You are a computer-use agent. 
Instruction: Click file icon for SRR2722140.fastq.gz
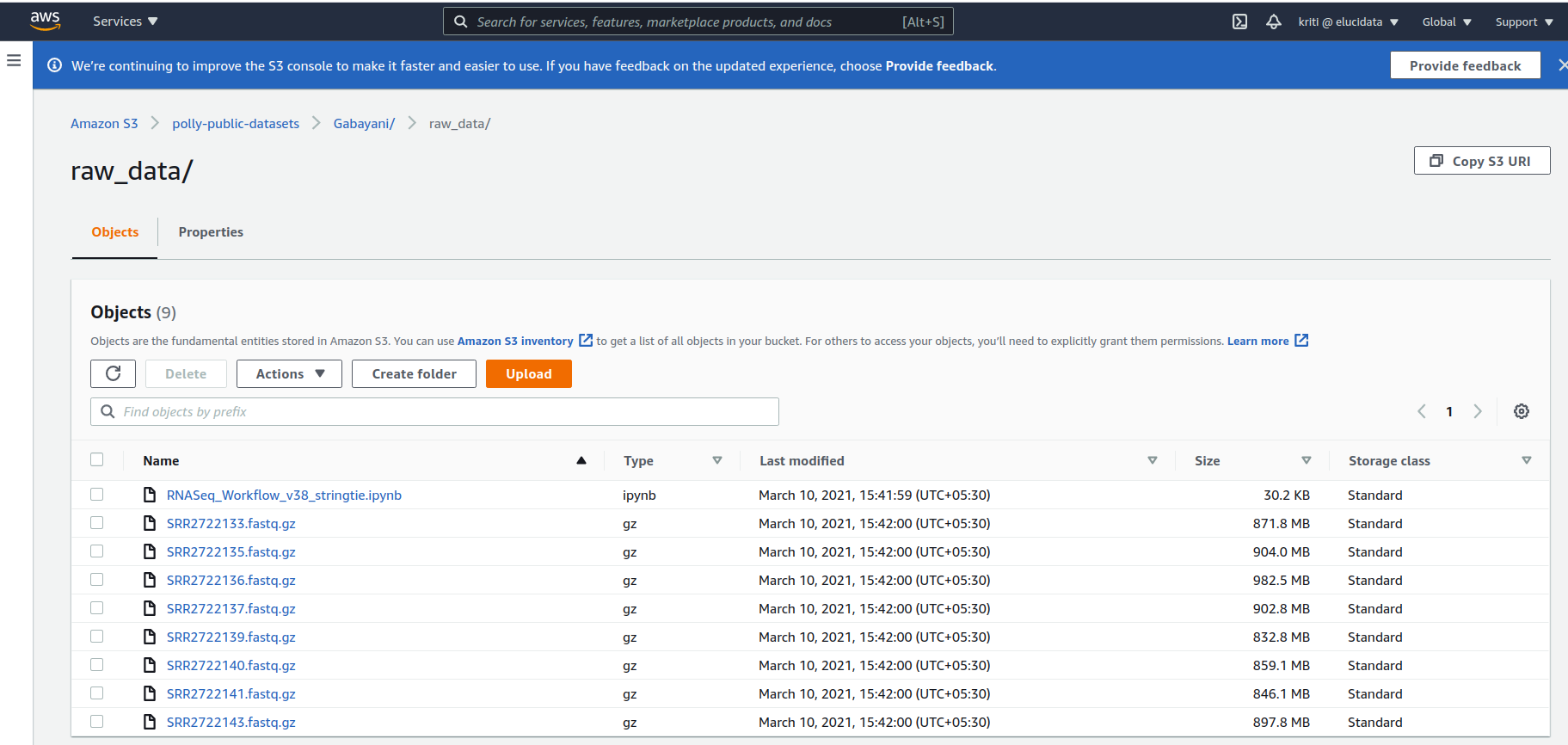coord(150,665)
